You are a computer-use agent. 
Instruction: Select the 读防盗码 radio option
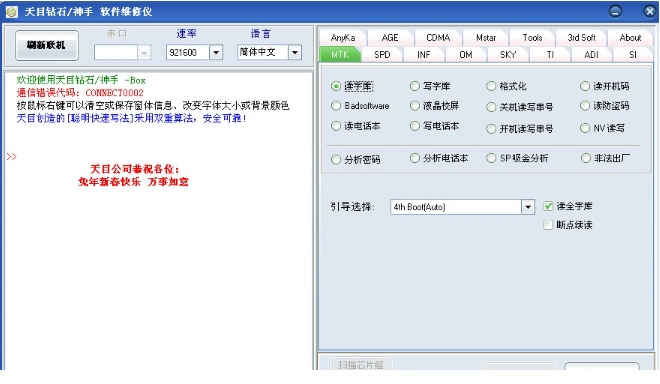click(x=604, y=106)
